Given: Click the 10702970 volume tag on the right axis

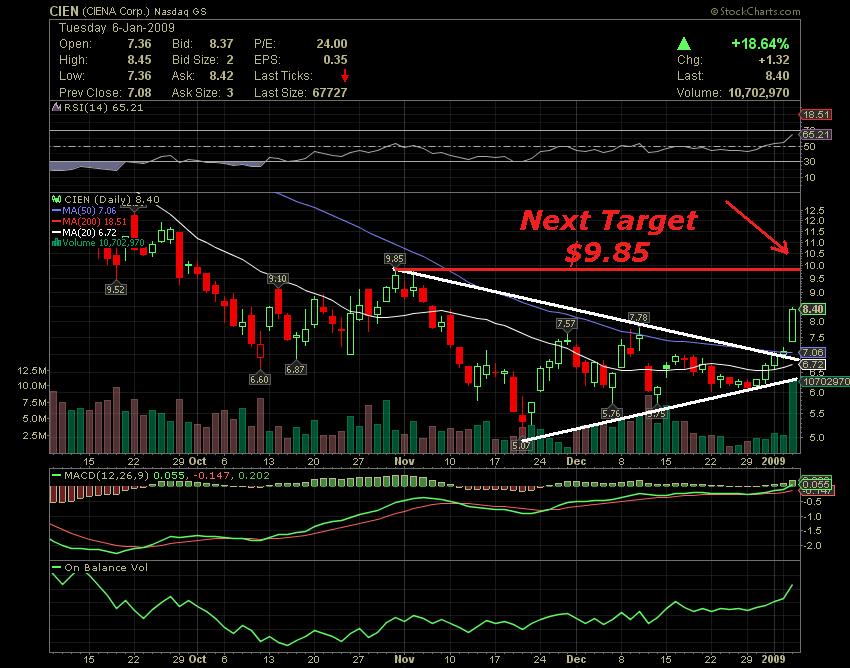Looking at the screenshot, I should tap(825, 382).
